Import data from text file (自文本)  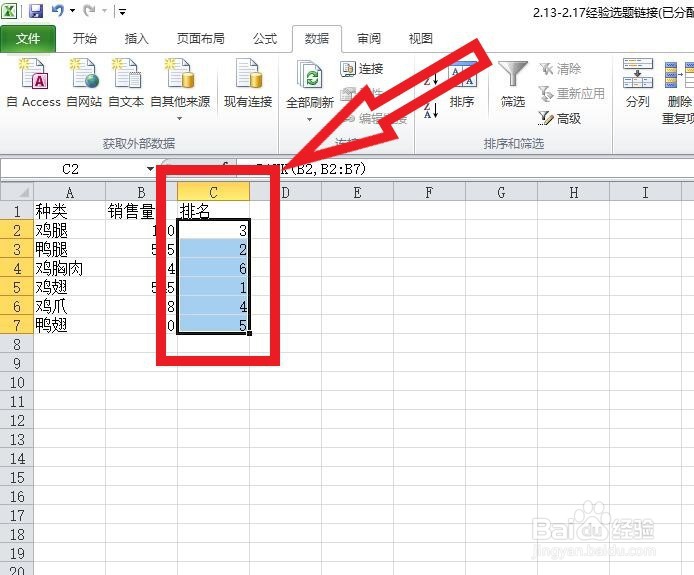(x=126, y=83)
